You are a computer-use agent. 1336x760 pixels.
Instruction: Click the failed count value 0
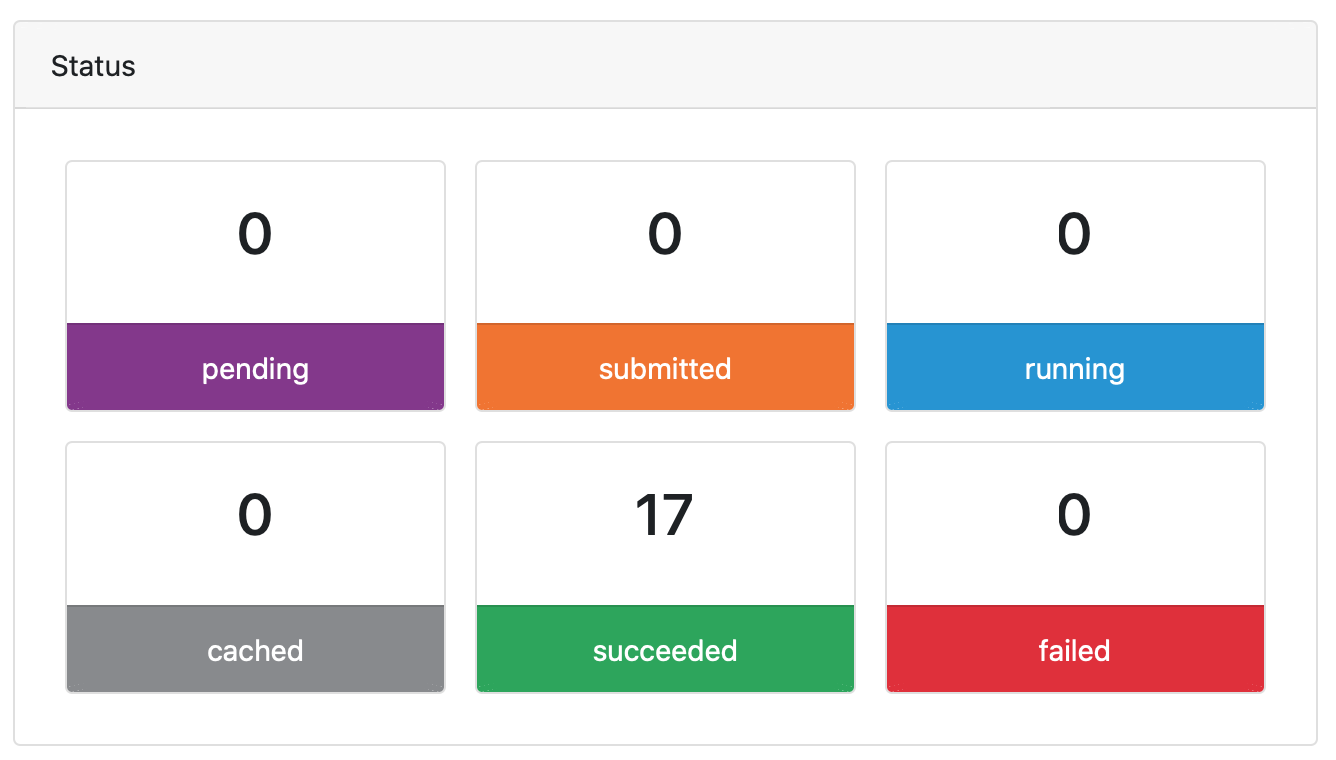coord(1075,515)
